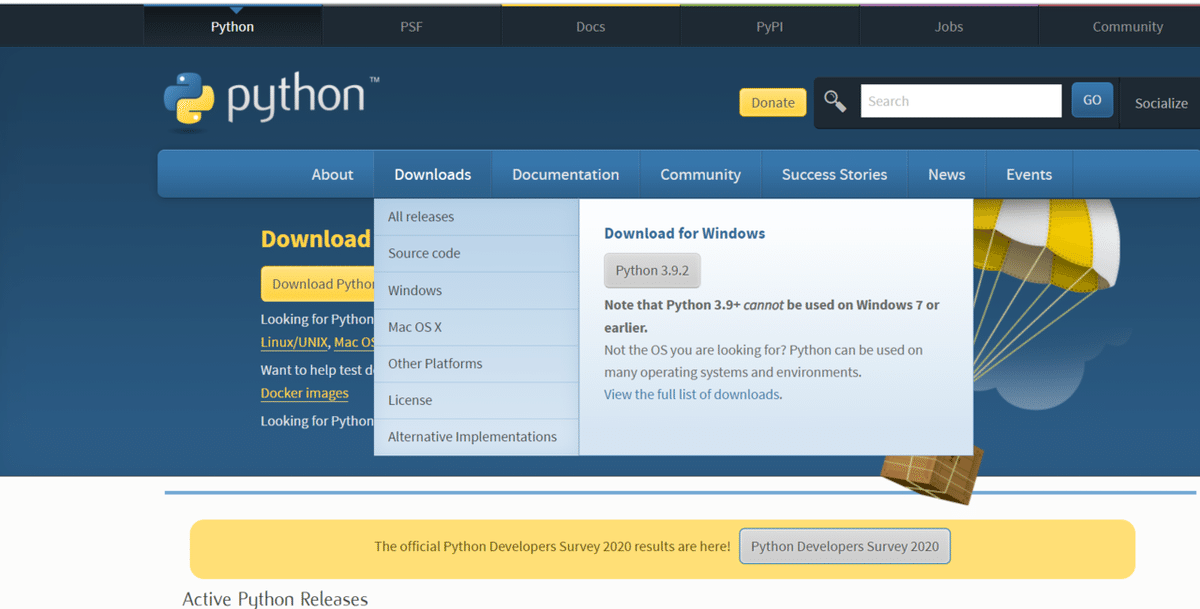The height and width of the screenshot is (609, 1200).
Task: Open the About navigation menu
Action: click(332, 174)
